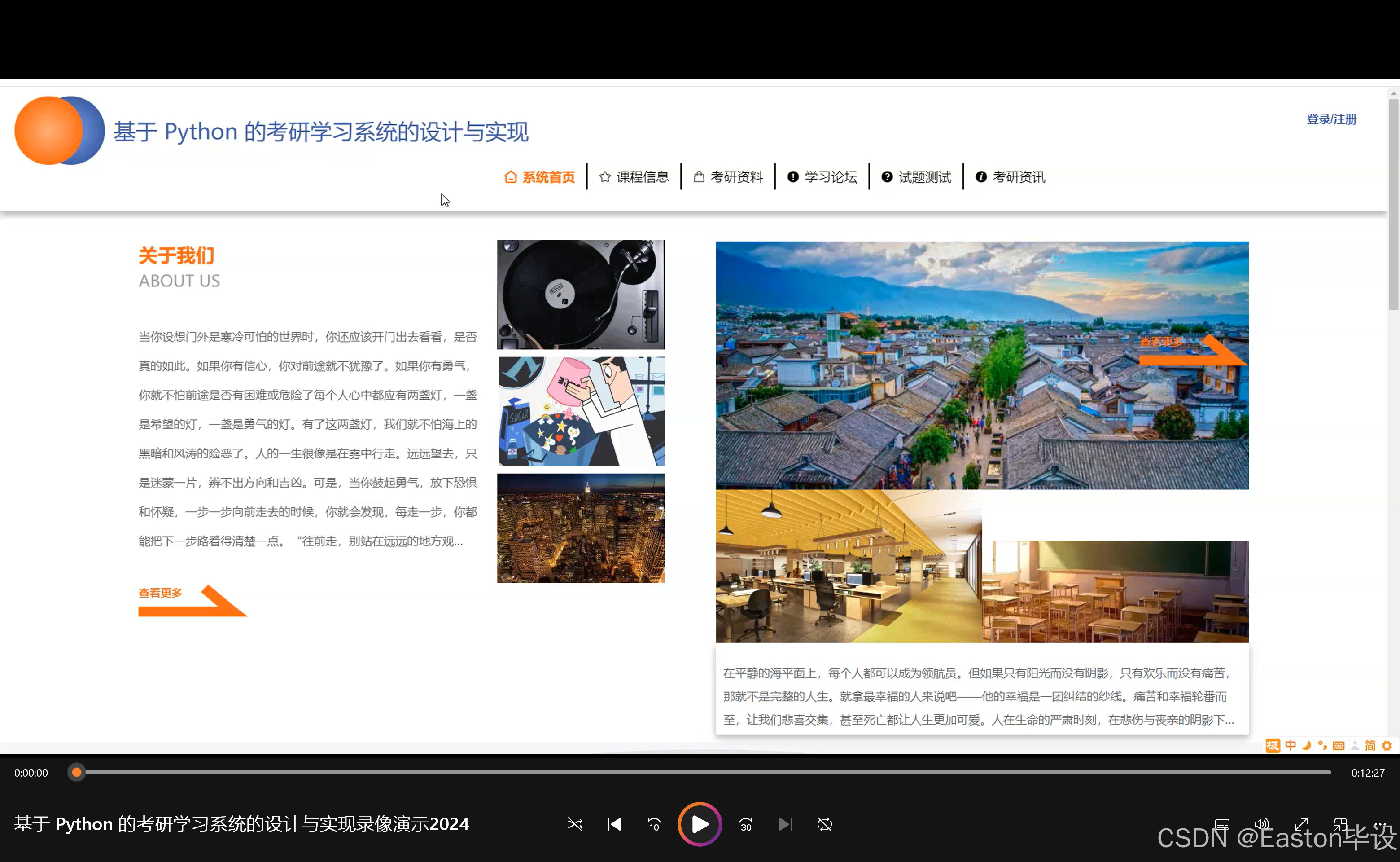
Task: Click the middle of the seek bar
Action: point(704,773)
